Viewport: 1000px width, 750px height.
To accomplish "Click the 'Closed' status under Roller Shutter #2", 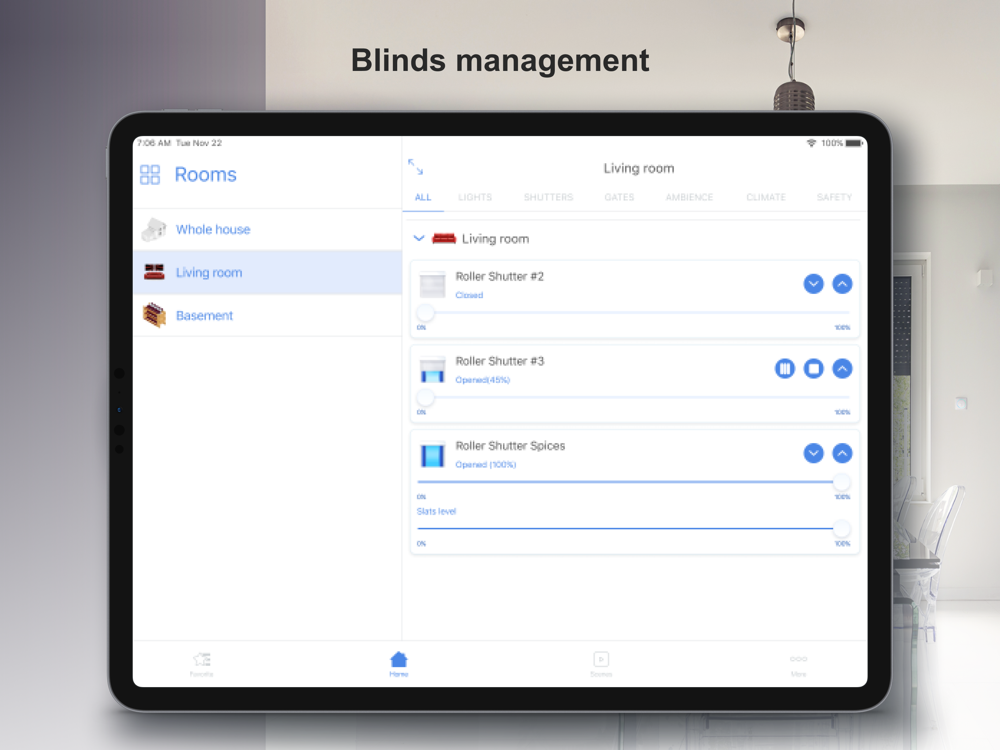I will [x=469, y=295].
